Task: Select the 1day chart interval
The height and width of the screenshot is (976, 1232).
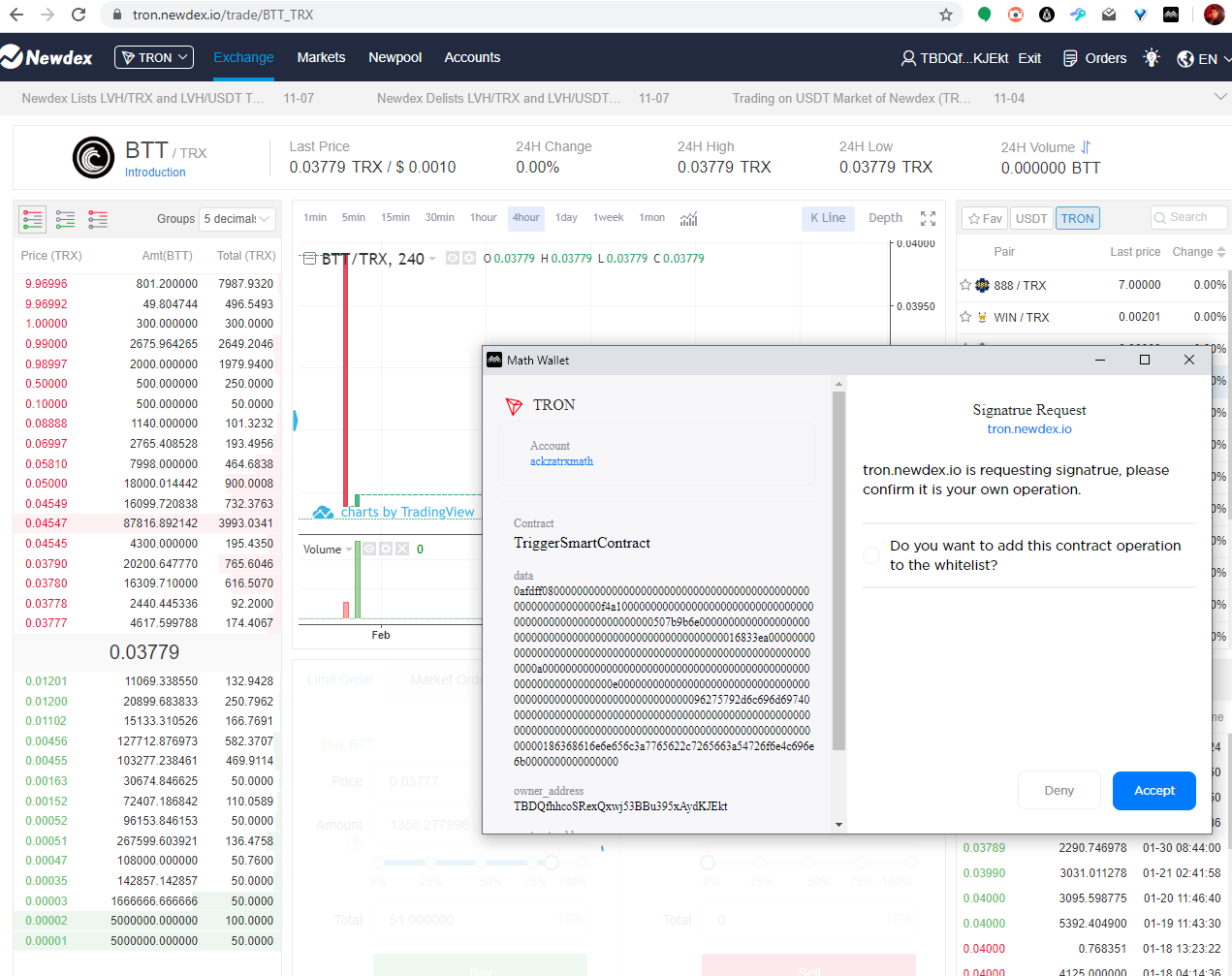Action: [x=566, y=218]
